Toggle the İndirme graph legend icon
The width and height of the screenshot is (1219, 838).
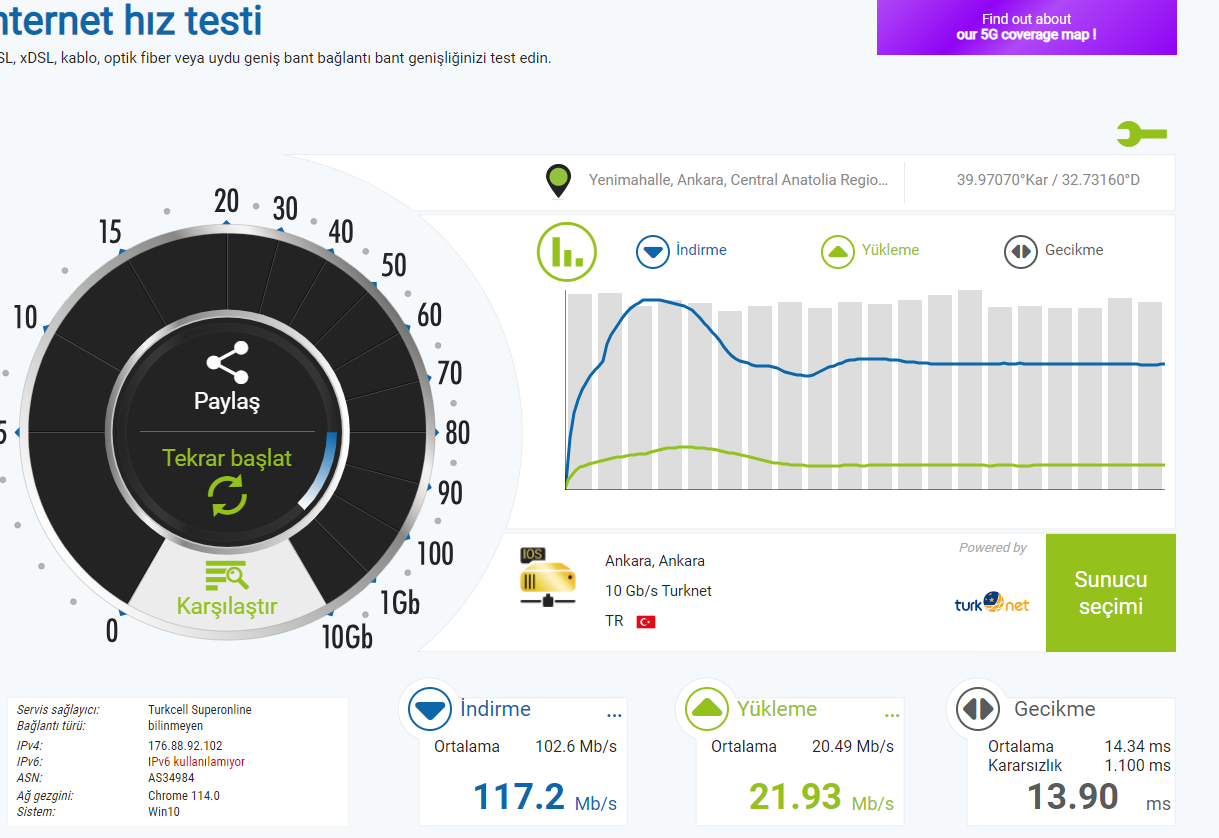pos(653,251)
